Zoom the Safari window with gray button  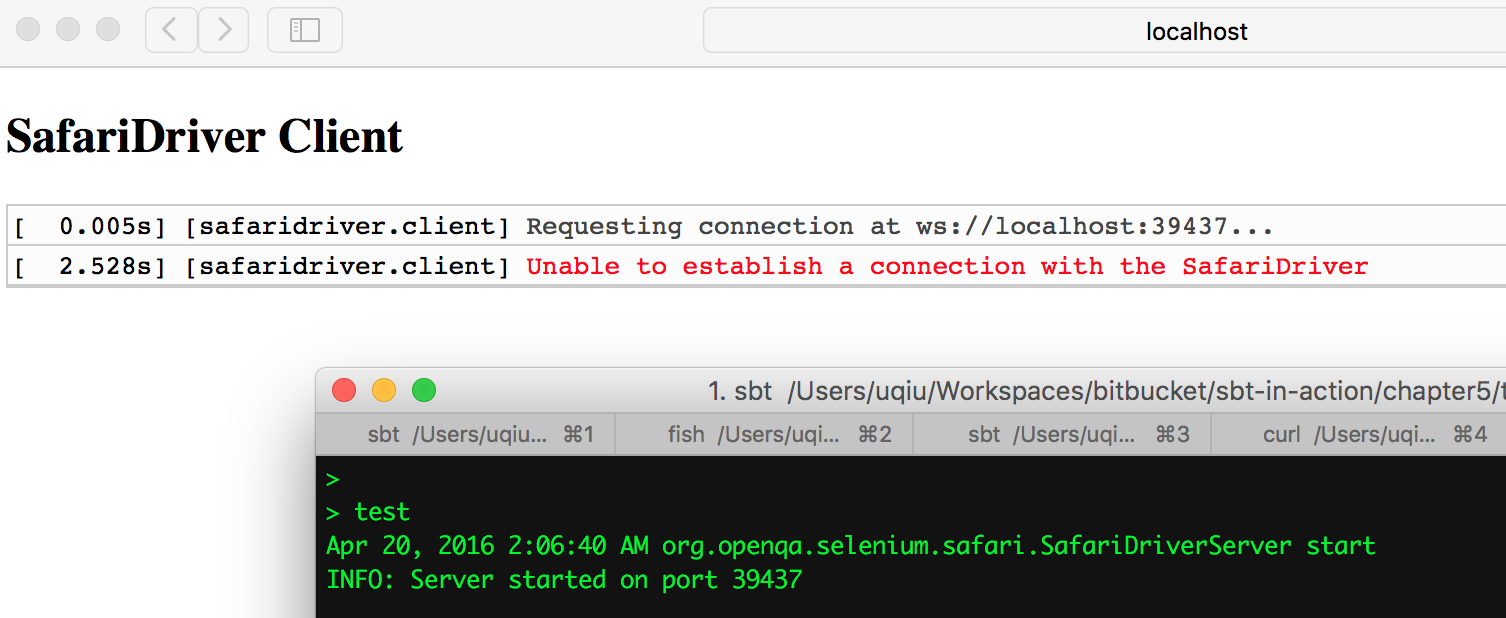(108, 30)
